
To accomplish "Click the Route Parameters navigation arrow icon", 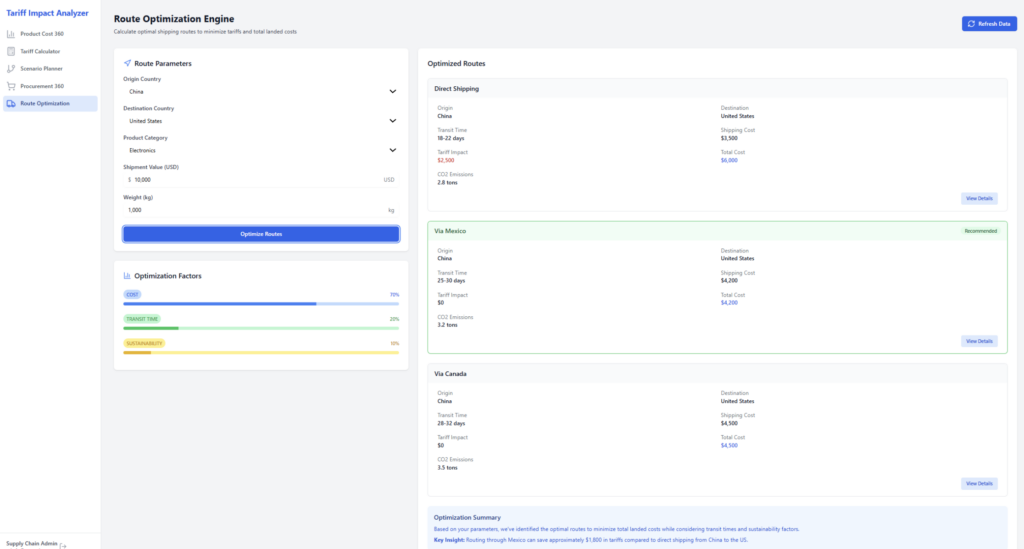I will tap(127, 63).
